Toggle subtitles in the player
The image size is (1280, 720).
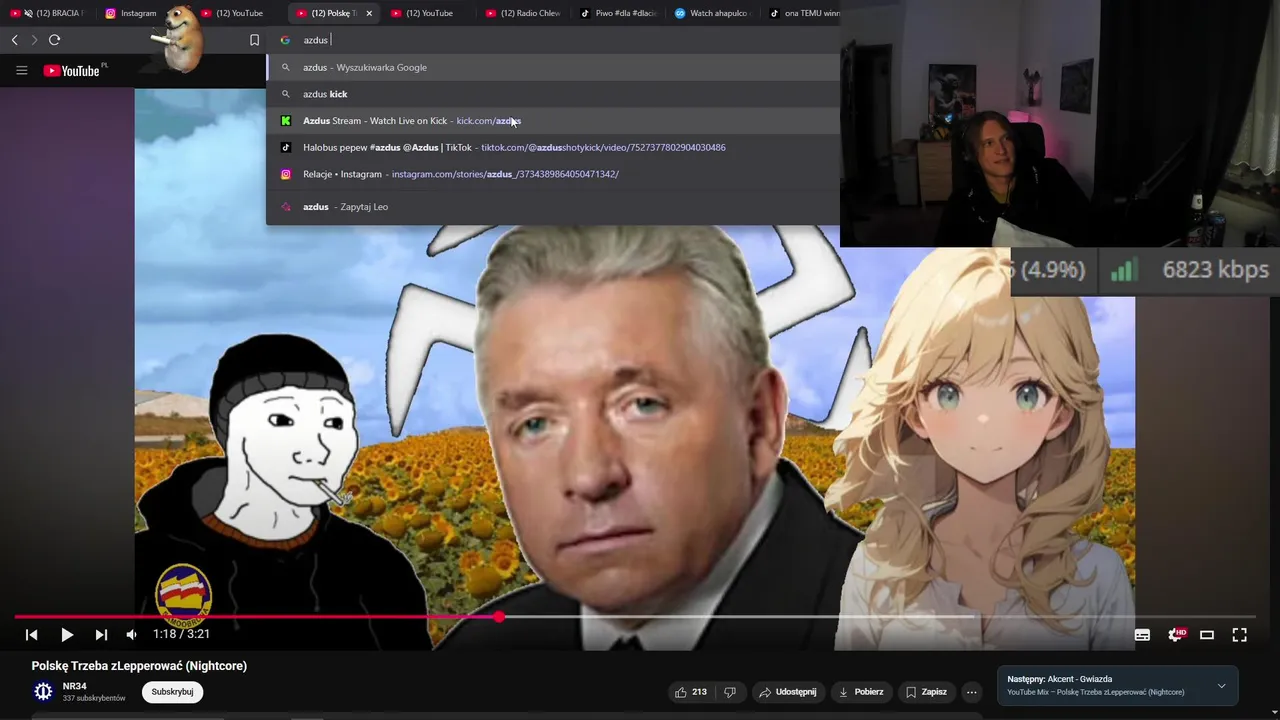click(x=1142, y=635)
